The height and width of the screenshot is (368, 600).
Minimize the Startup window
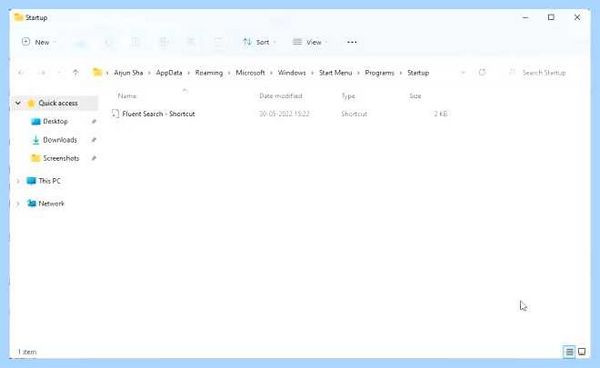525,17
